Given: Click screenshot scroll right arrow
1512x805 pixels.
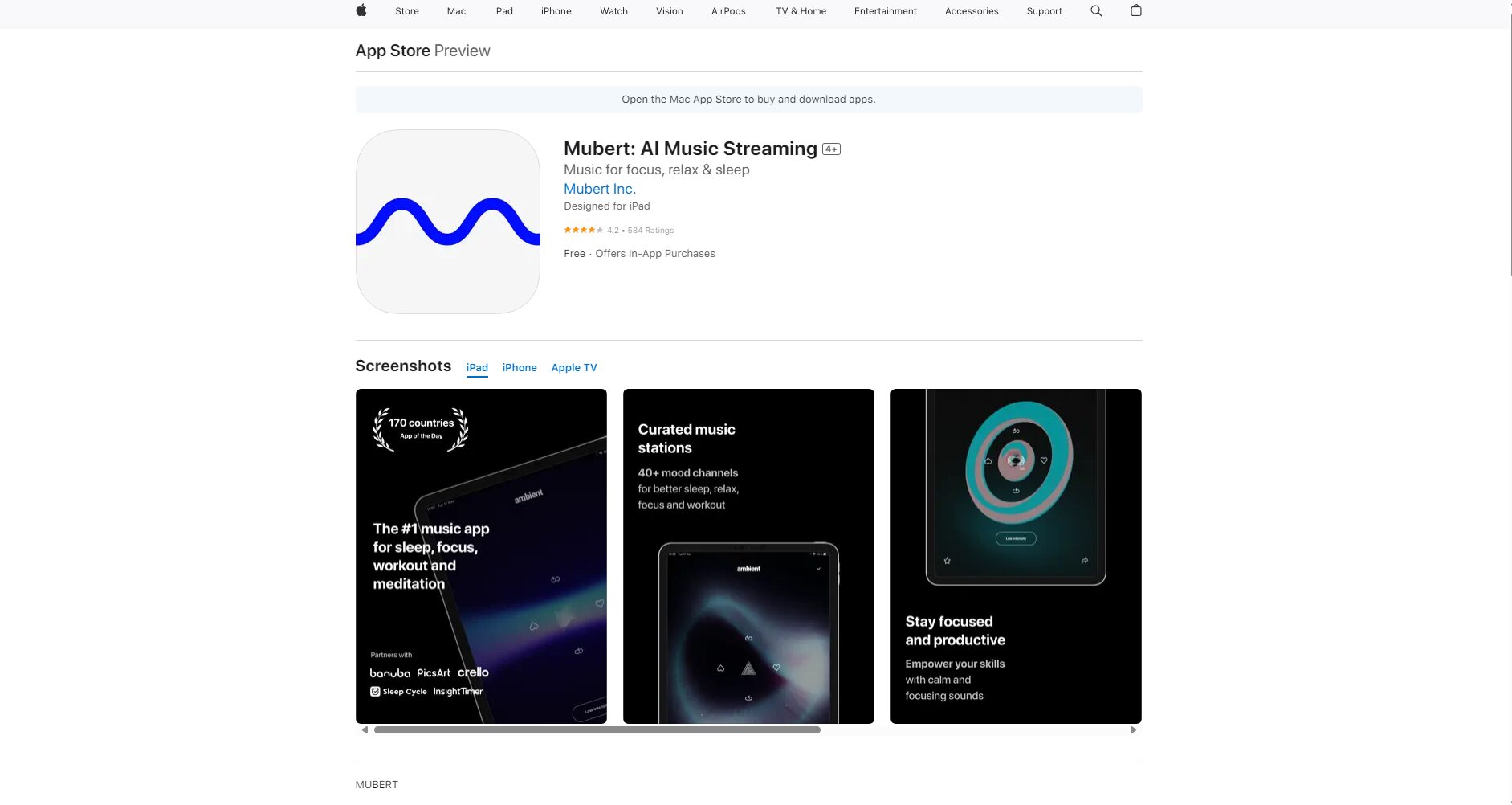Looking at the screenshot, I should (x=1133, y=730).
